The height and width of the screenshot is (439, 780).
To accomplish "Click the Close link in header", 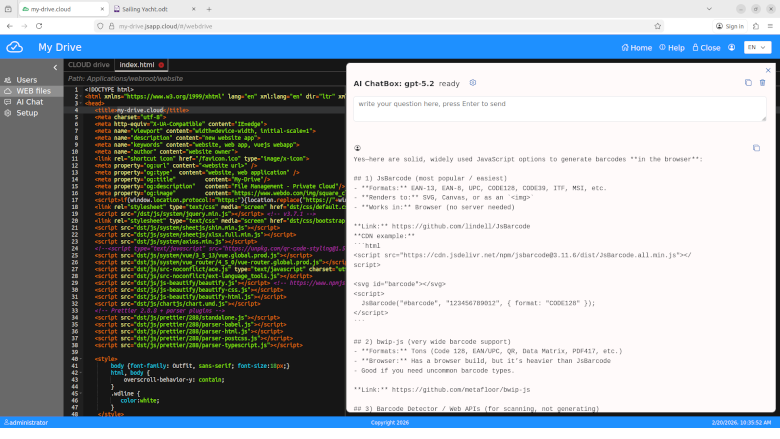I will point(705,47).
